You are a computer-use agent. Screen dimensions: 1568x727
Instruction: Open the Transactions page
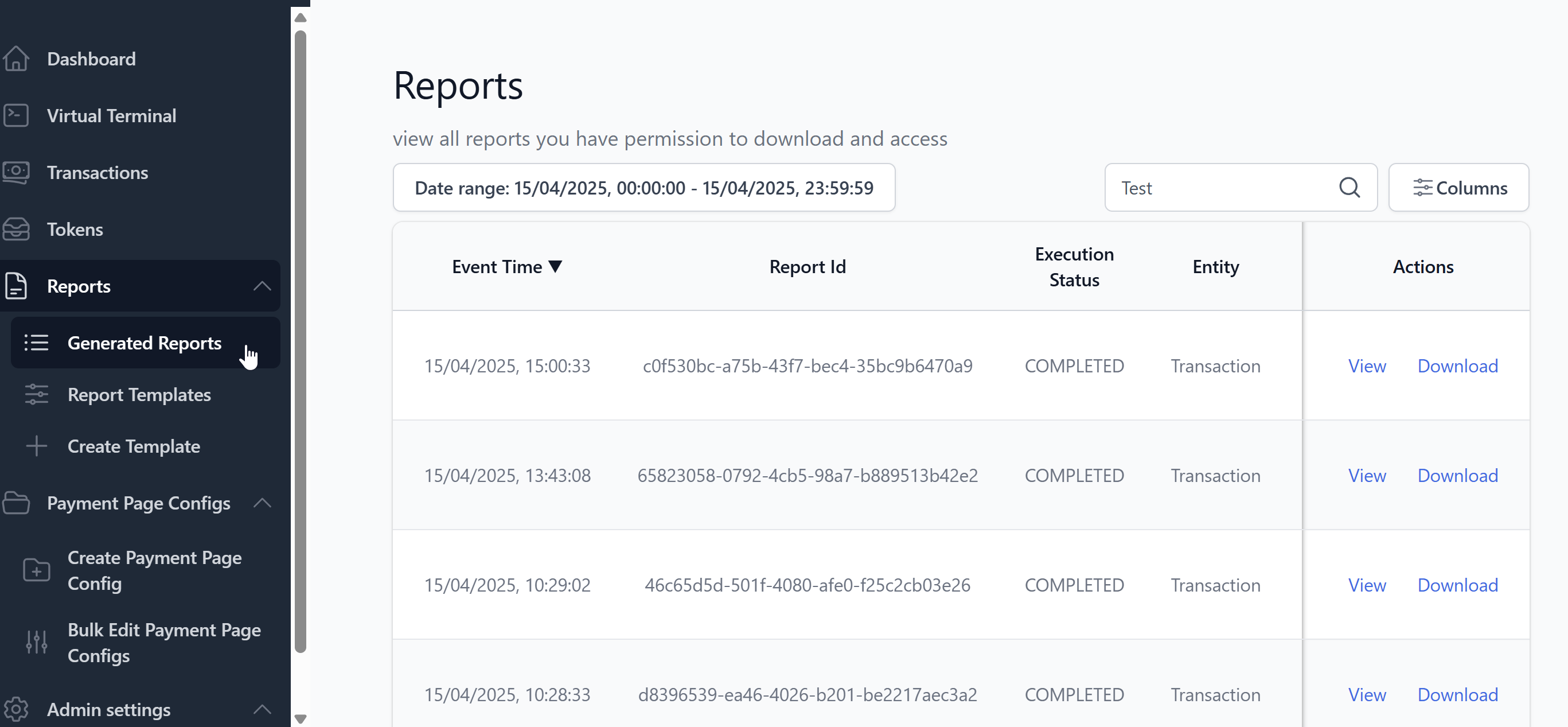click(x=97, y=172)
